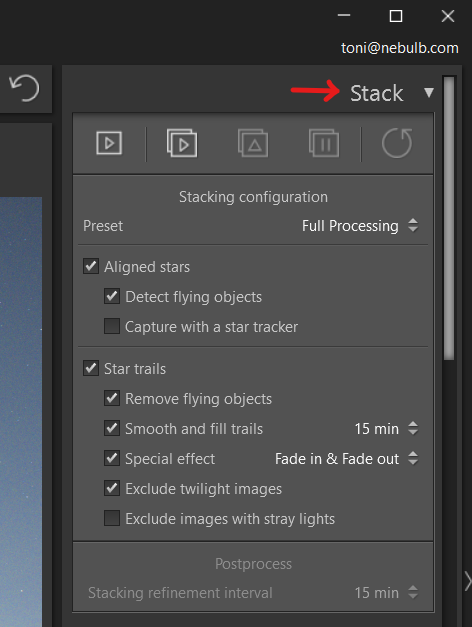Toggle Detect flying objects checkbox
The image size is (472, 627).
pyautogui.click(x=112, y=296)
